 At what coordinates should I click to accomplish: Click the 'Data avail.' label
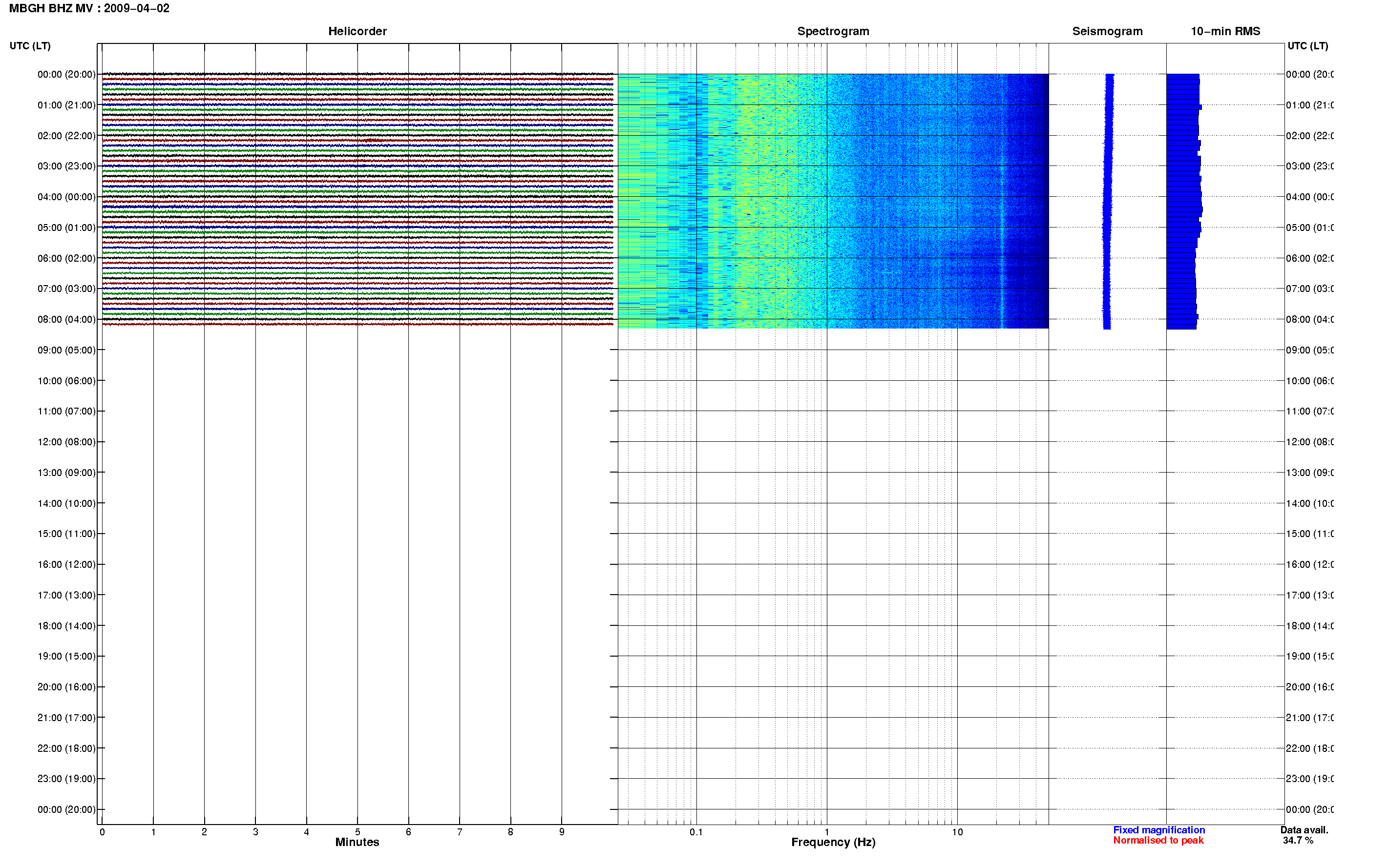coord(1304,830)
